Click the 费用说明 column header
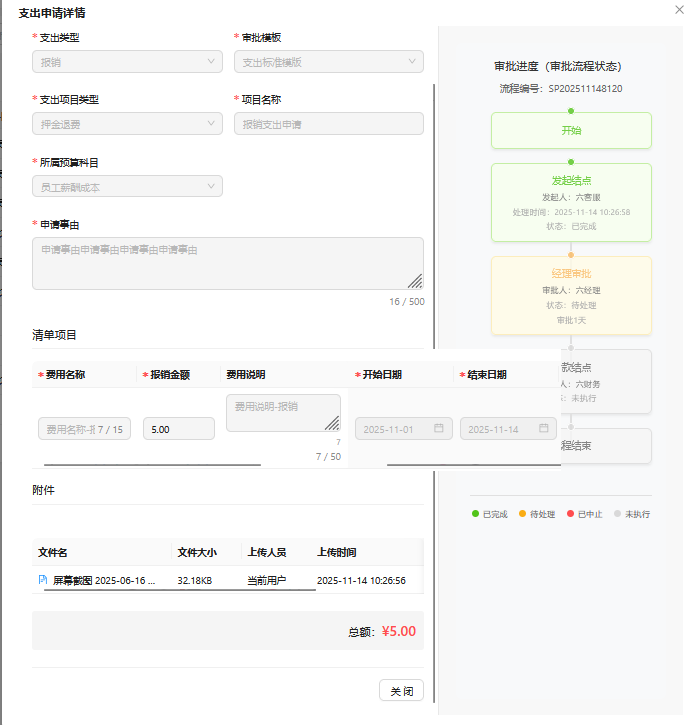The image size is (686, 725). [x=246, y=375]
